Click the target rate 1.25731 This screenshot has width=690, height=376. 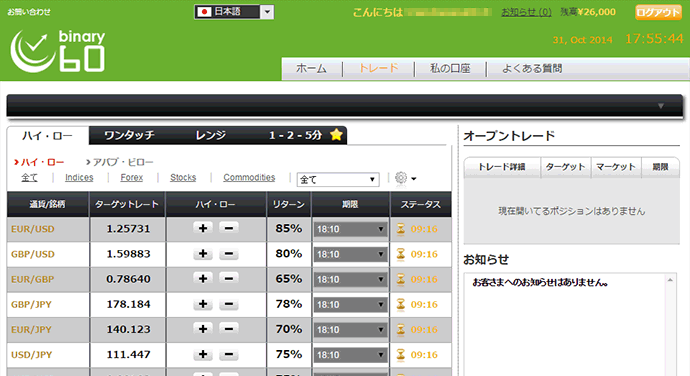point(128,229)
